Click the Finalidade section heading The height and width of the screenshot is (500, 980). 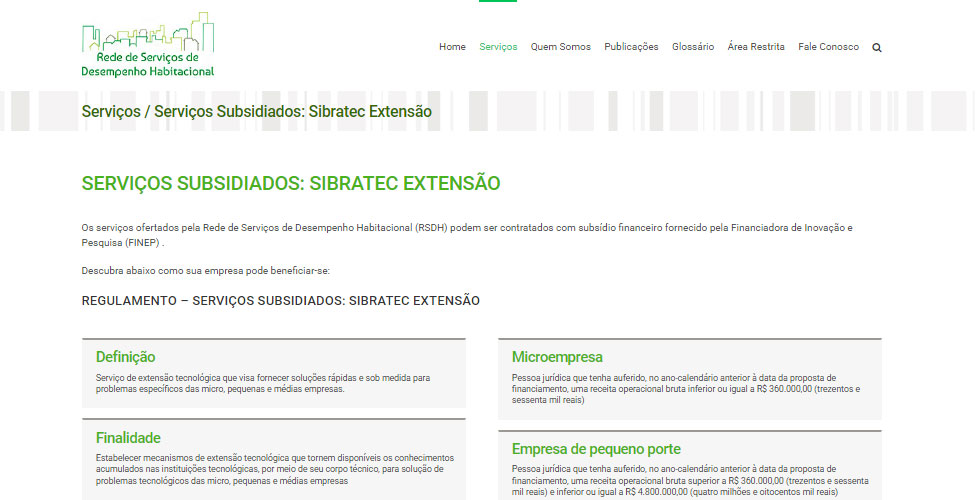128,438
